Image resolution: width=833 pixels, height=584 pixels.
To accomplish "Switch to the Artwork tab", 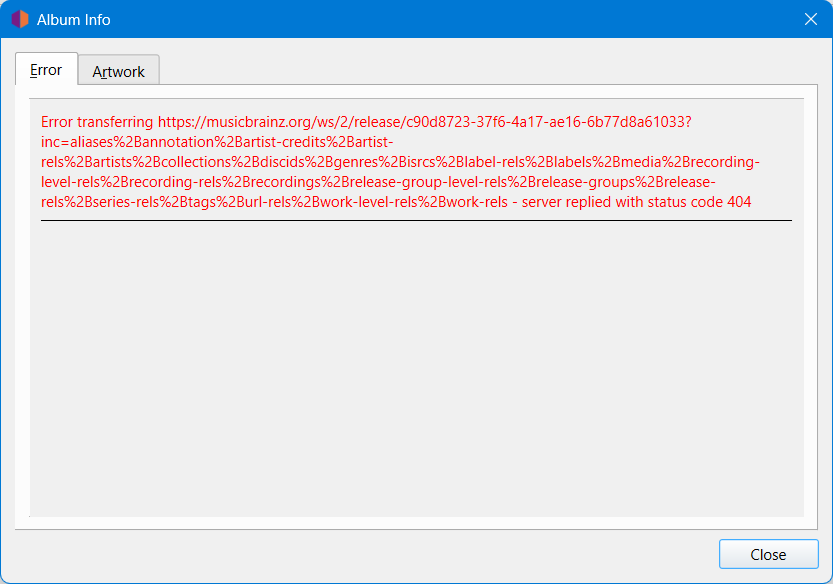I will click(x=118, y=71).
